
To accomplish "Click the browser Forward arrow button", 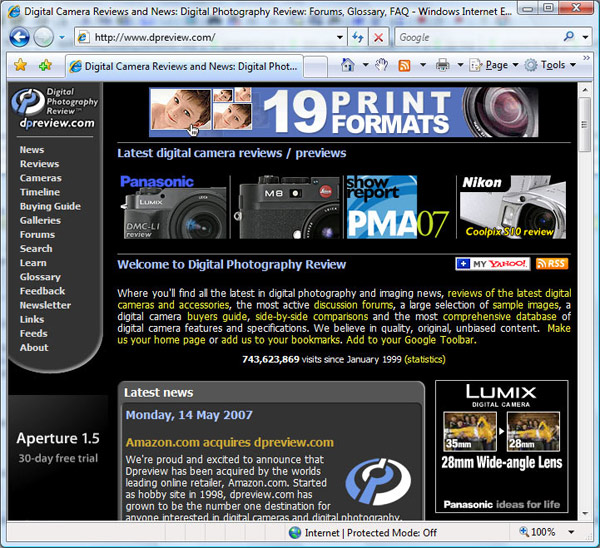I will pyautogui.click(x=43, y=38).
